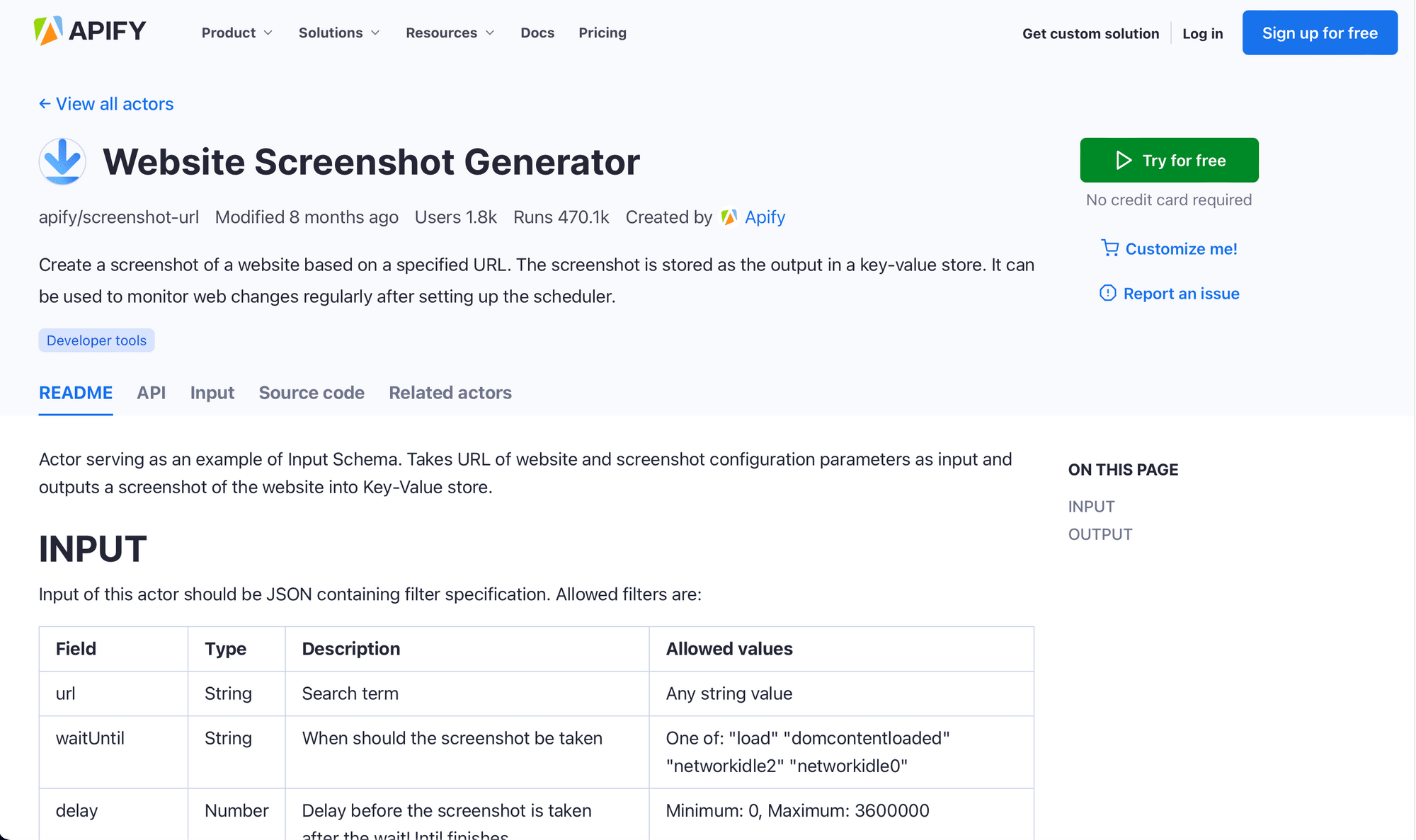Select the Input tab
Screen dimensions: 1416x840
[x=212, y=392]
